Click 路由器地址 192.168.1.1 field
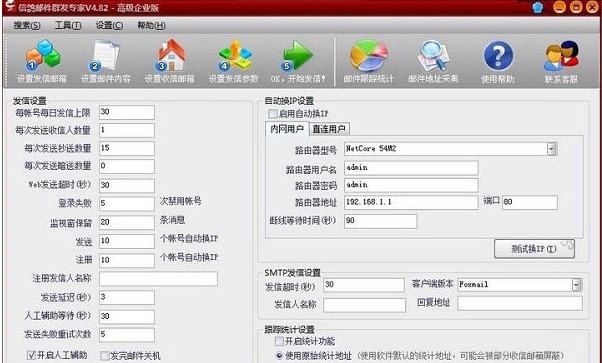 [411, 202]
